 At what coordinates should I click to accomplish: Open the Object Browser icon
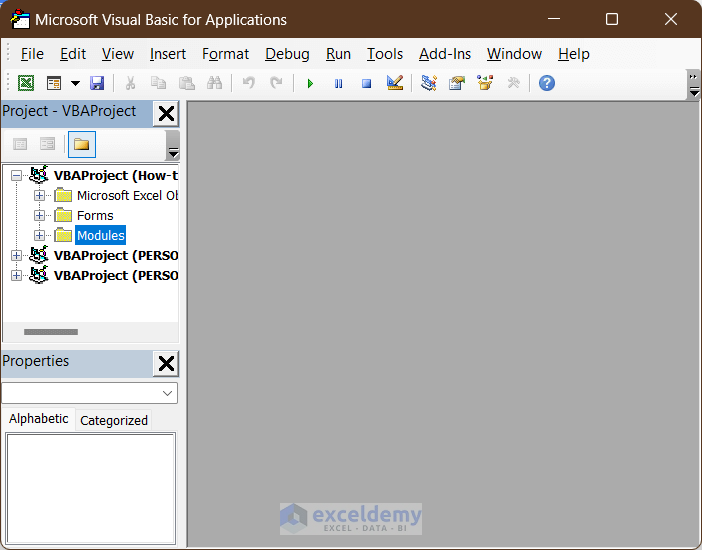(485, 83)
